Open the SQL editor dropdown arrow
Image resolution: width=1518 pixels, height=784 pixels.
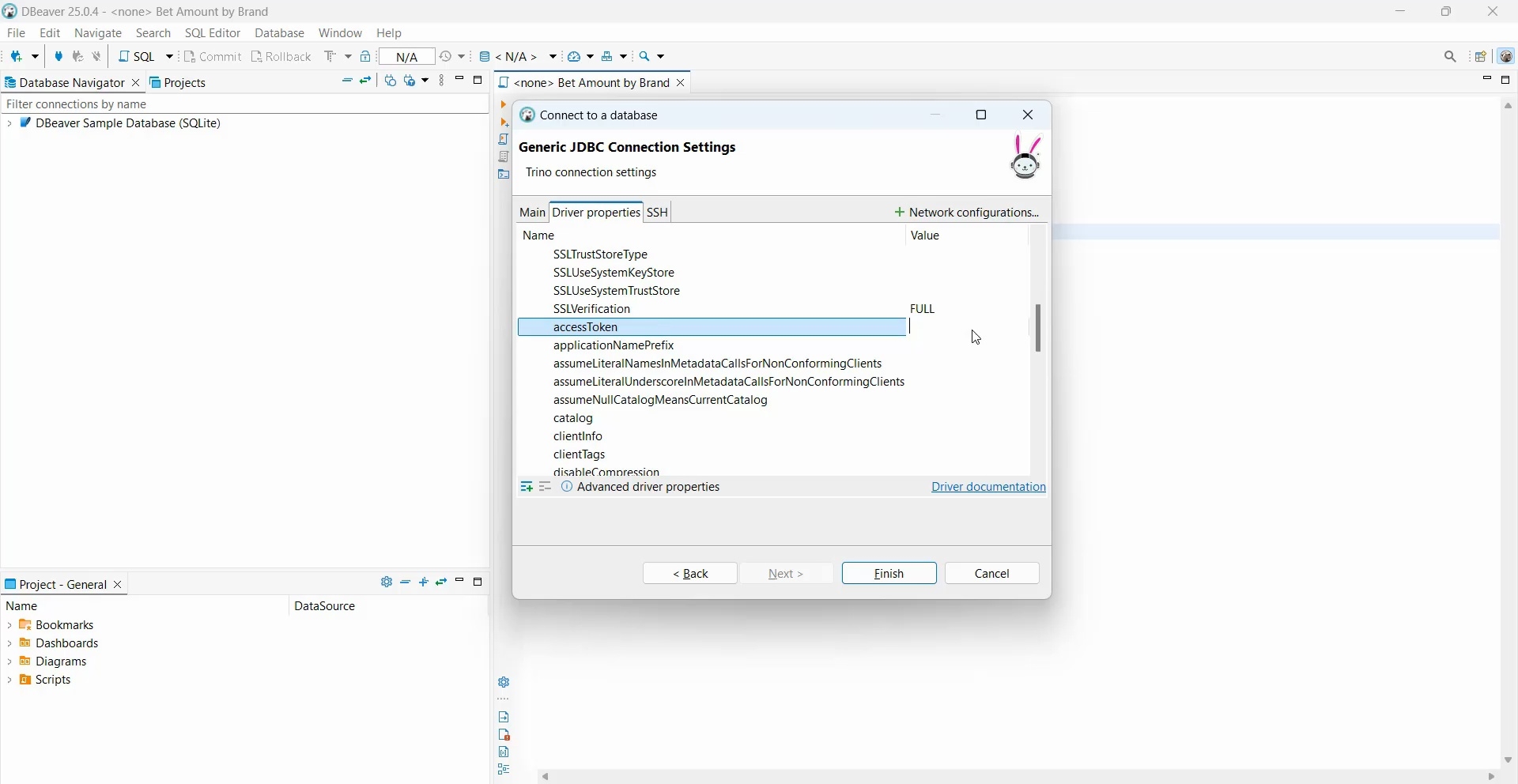coord(168,56)
